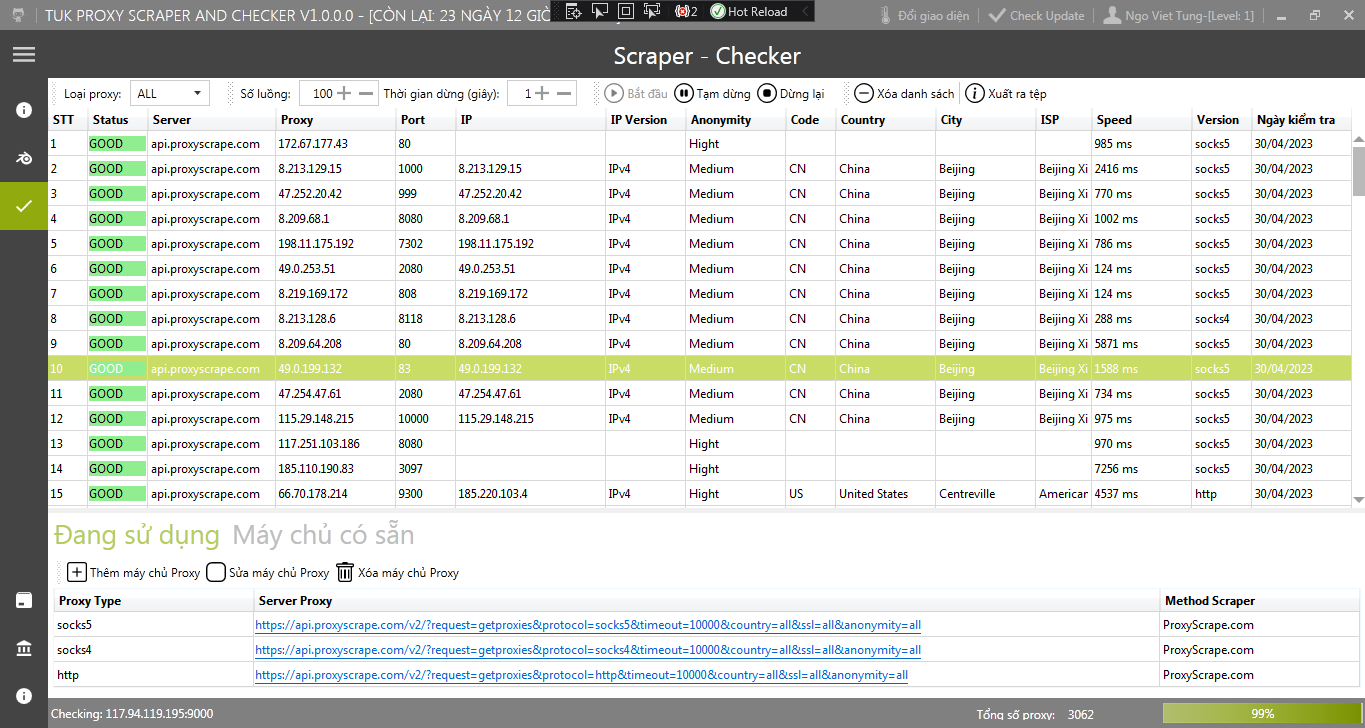Image resolution: width=1365 pixels, height=728 pixels.
Task: Click the scrollbar down arrow
Action: [x=1358, y=500]
